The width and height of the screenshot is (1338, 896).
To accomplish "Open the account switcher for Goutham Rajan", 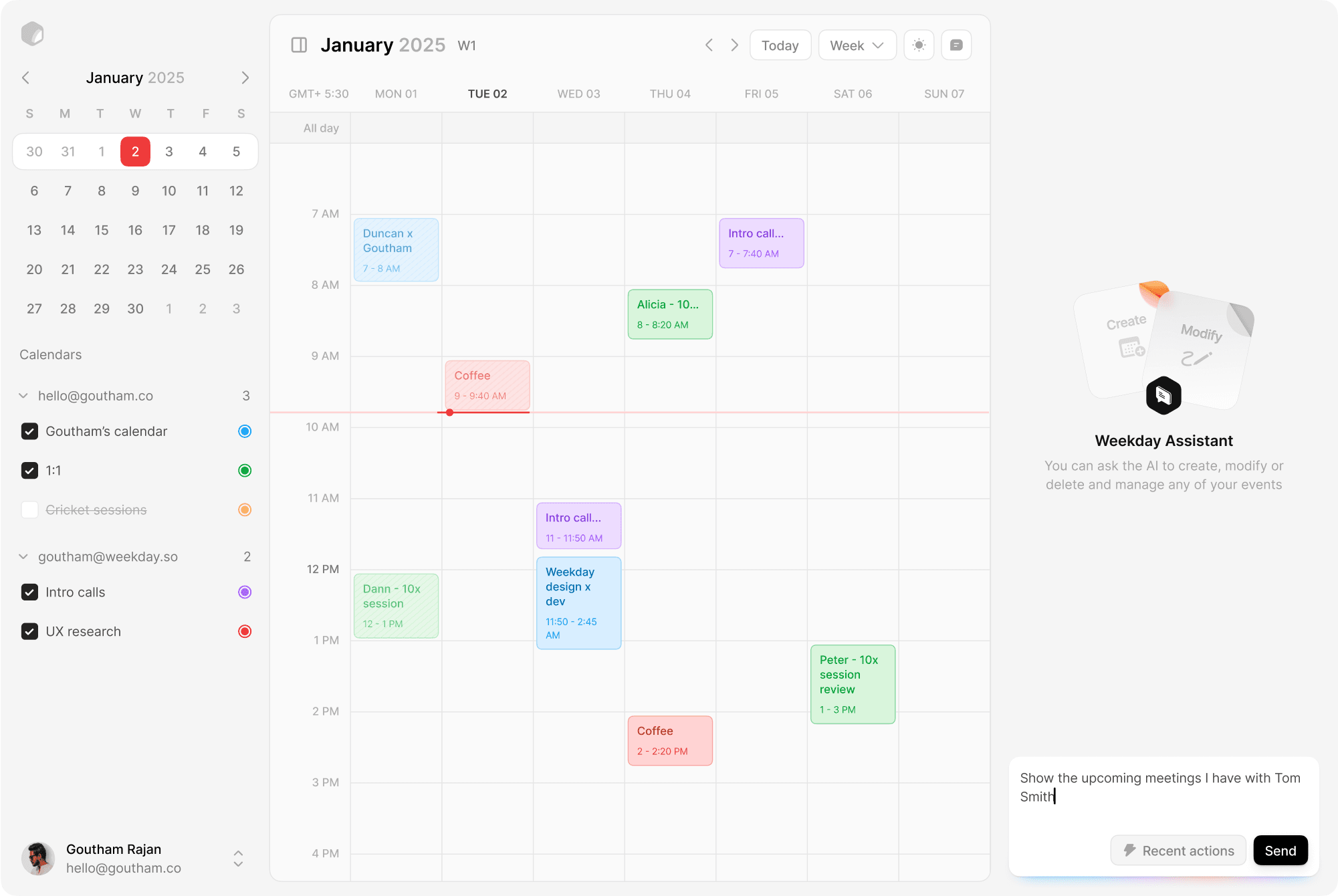I will coord(238,859).
